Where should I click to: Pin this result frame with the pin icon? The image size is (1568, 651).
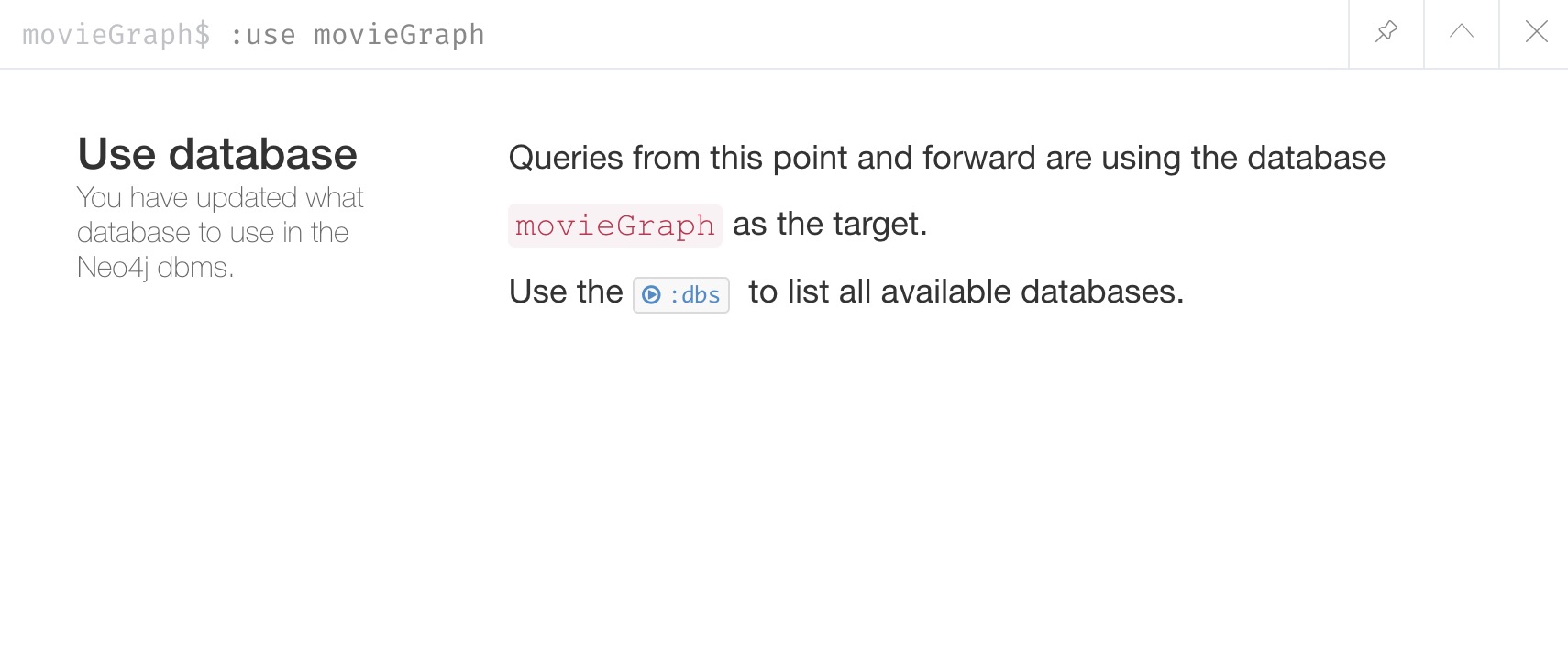coord(1386,33)
